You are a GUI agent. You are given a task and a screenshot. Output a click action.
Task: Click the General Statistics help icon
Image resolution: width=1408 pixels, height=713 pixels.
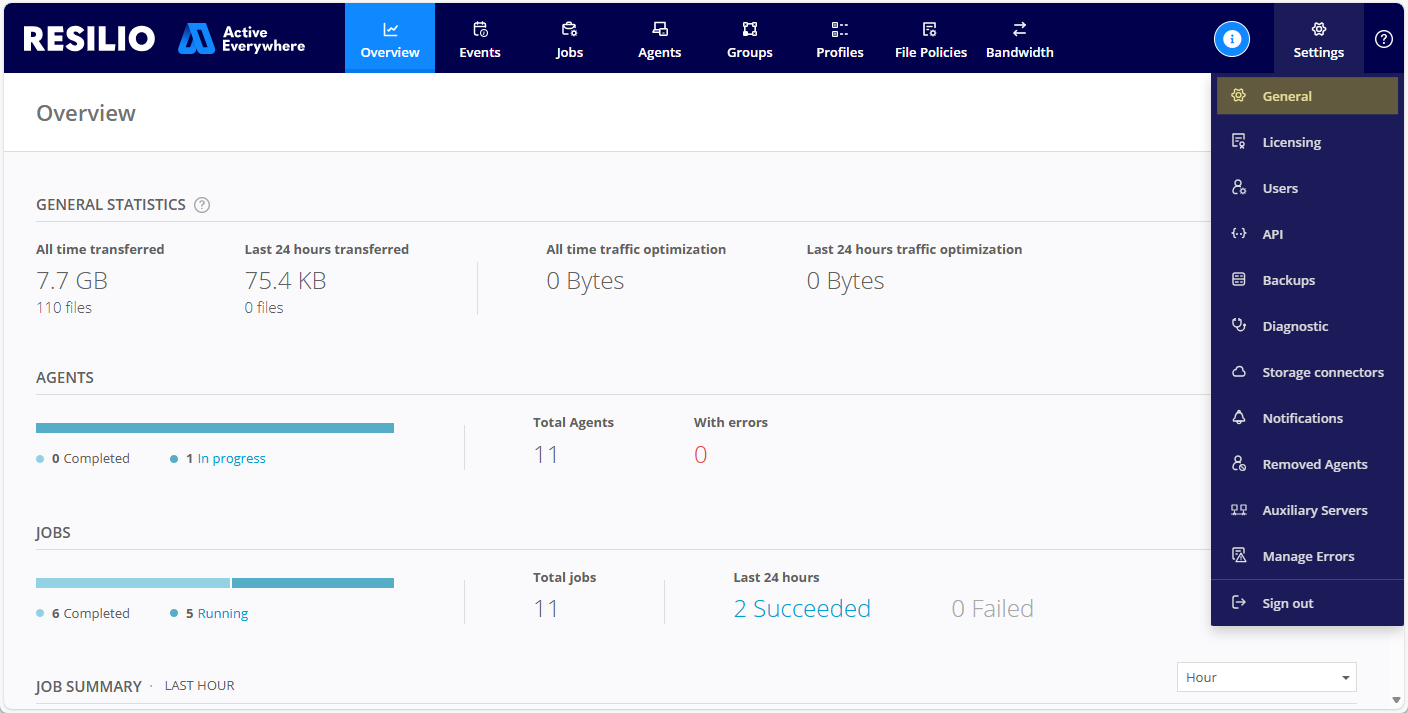pos(202,205)
